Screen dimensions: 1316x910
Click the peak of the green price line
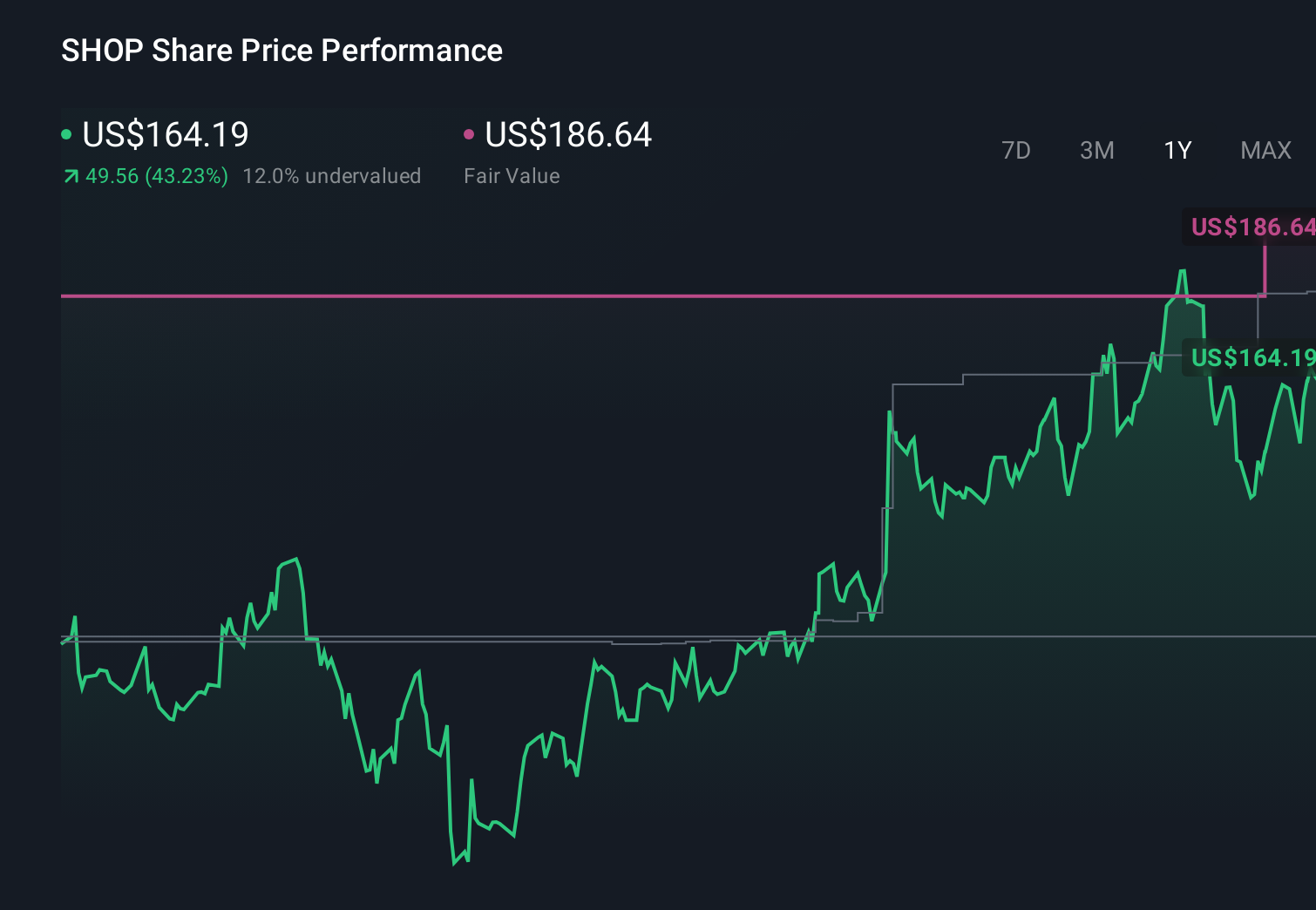(x=1183, y=272)
